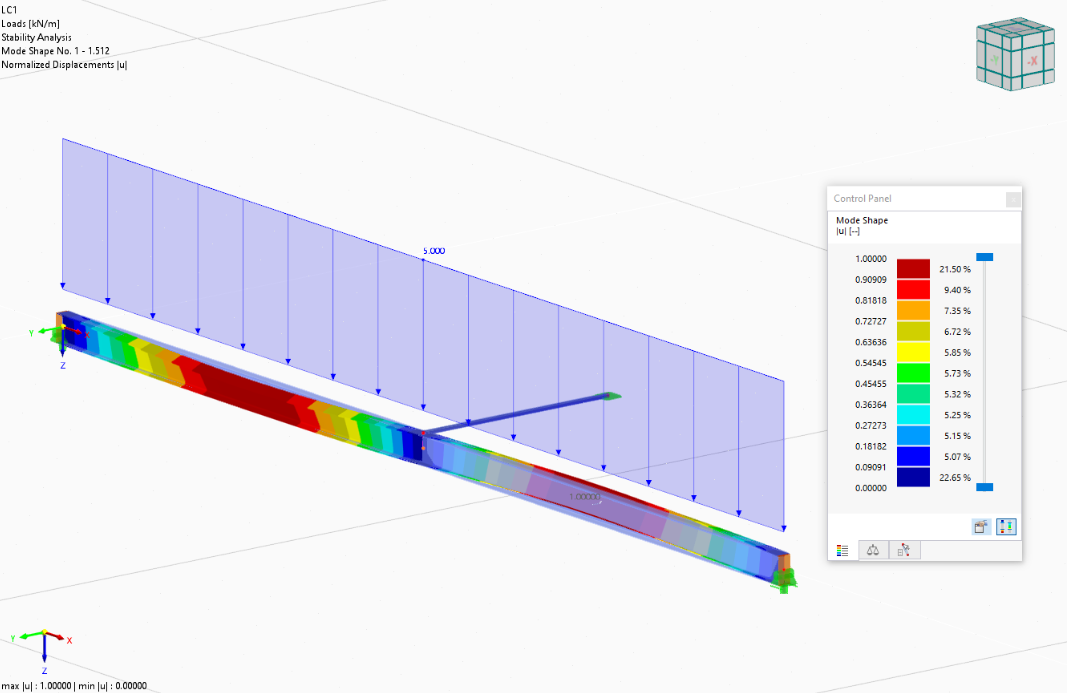Click the Mode Shape heading in Control Panel
Viewport: 1067px width, 693px height.
click(861, 221)
